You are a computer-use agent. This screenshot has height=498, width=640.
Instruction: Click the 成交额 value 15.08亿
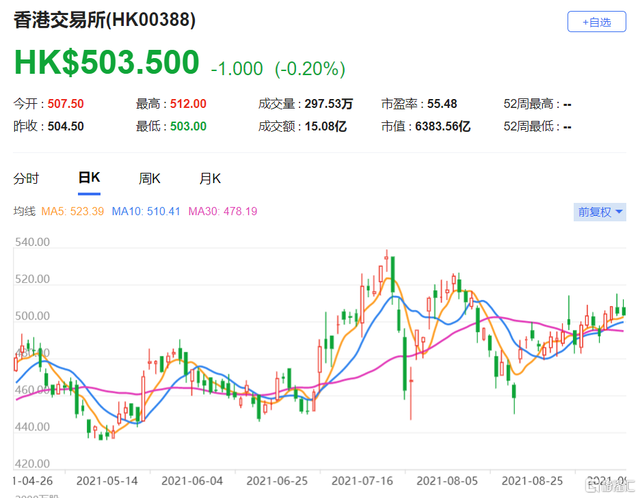(x=326, y=126)
